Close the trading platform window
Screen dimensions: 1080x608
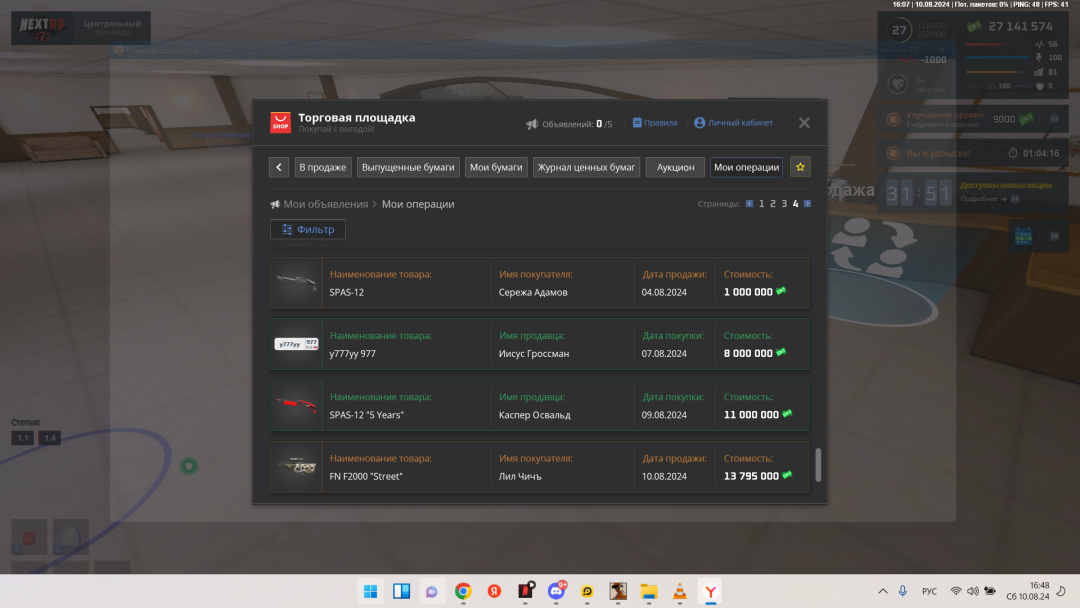pyautogui.click(x=804, y=123)
